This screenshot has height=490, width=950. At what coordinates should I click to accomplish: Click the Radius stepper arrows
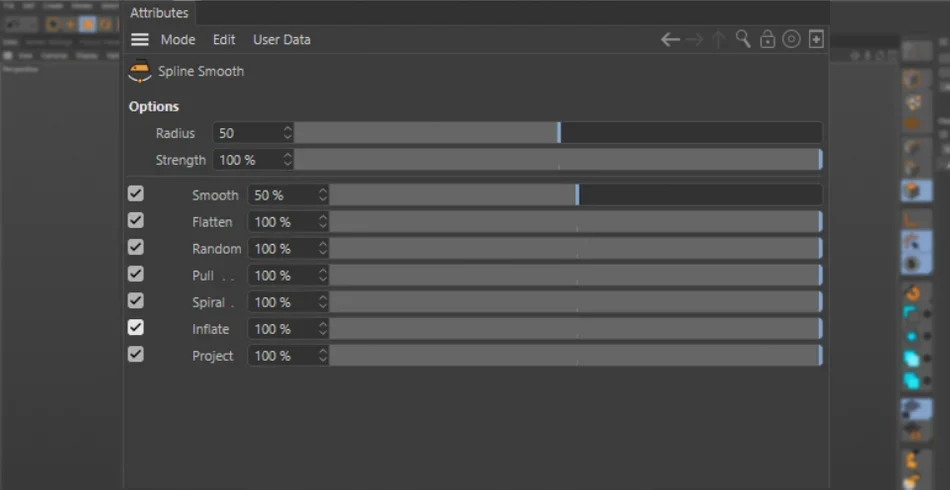(288, 133)
